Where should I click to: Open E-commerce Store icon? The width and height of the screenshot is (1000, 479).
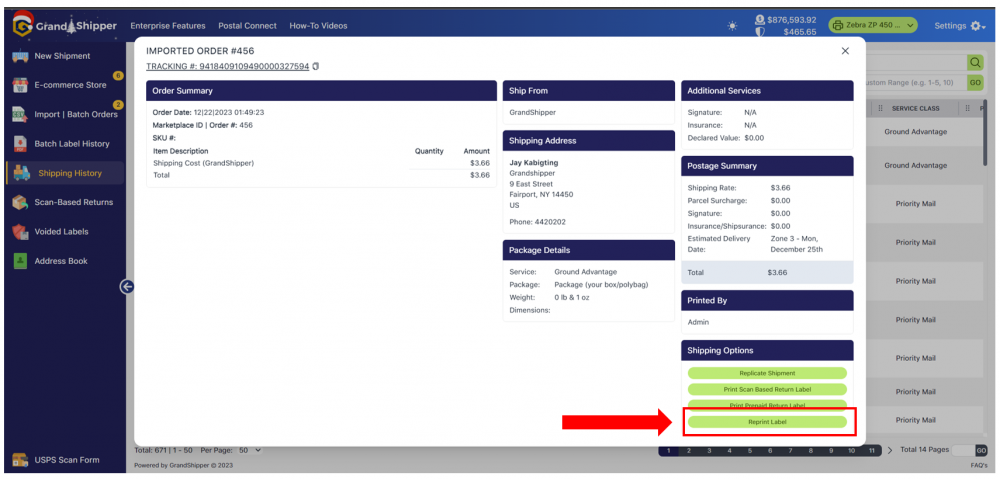coord(20,85)
